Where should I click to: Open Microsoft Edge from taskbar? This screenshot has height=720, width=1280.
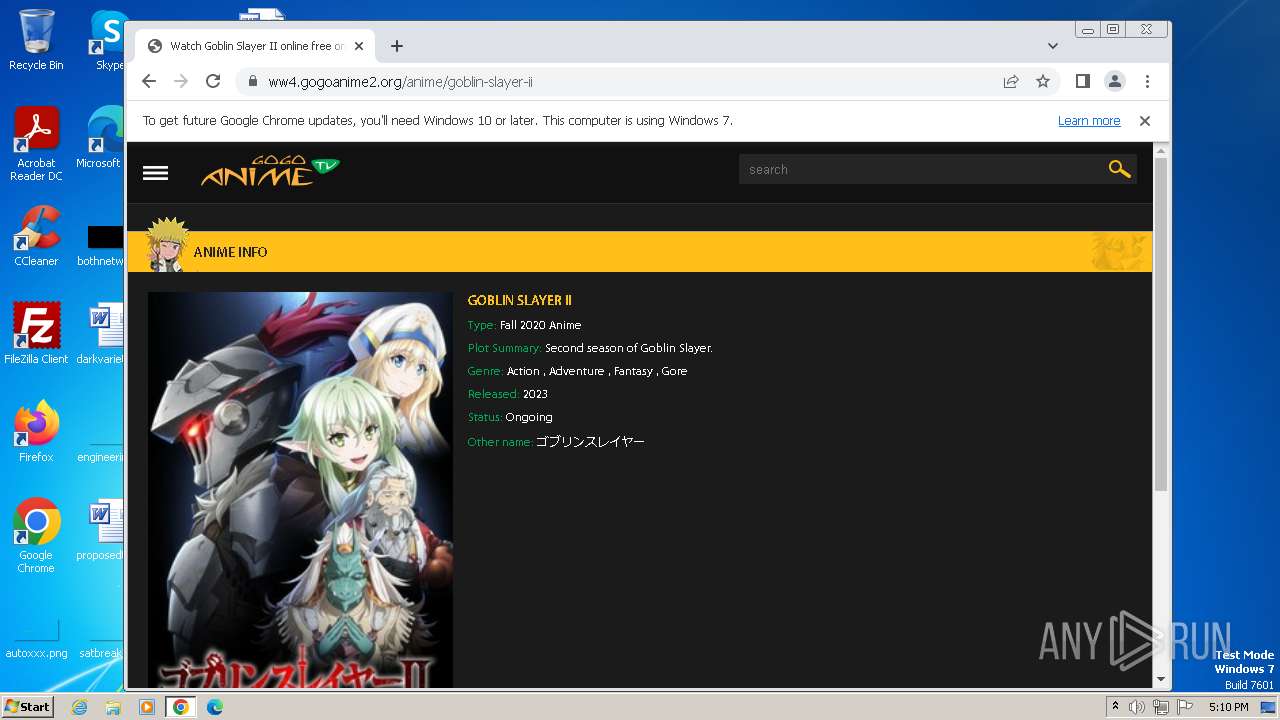pos(215,707)
